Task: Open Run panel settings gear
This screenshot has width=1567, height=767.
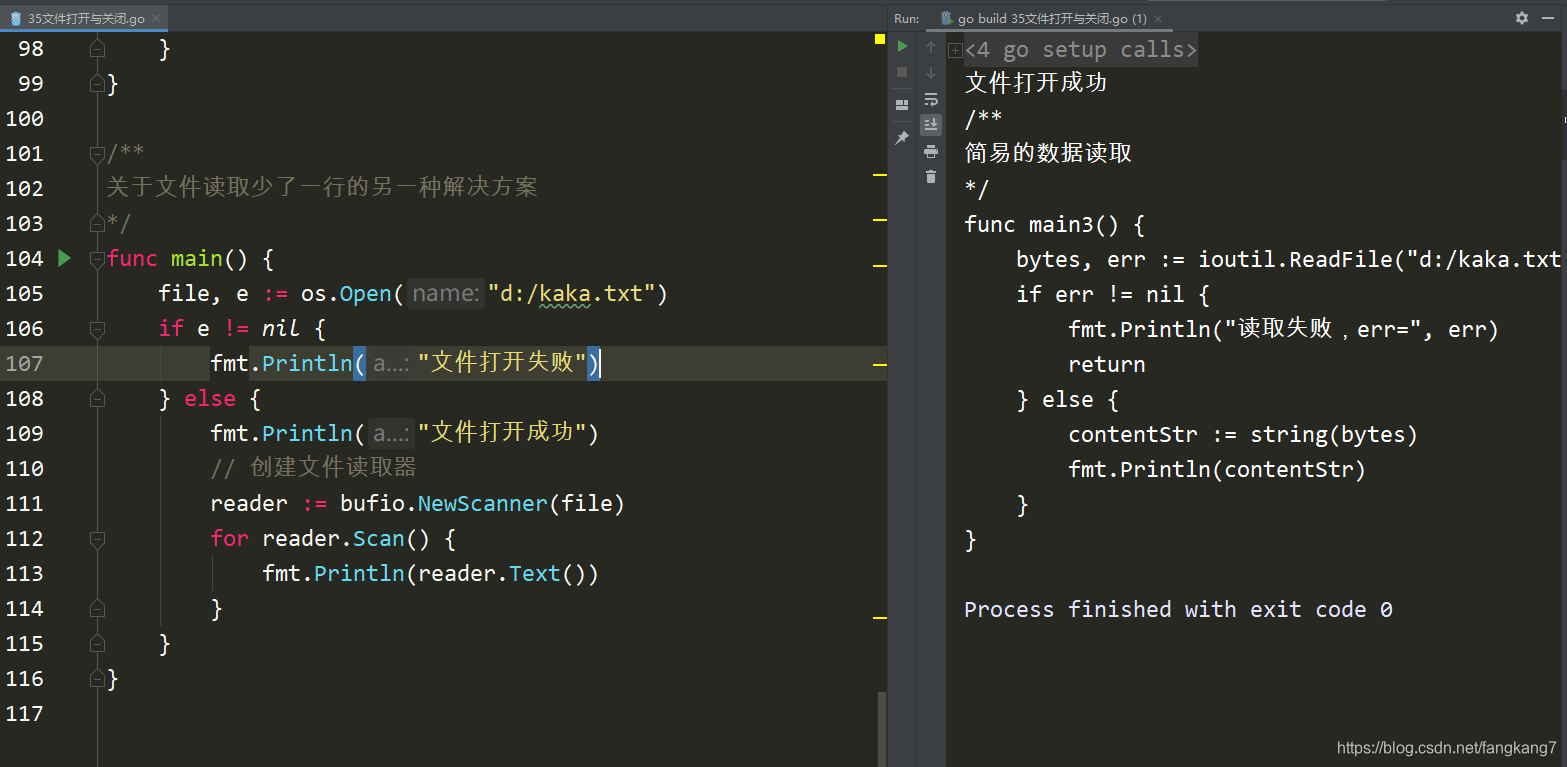Action: (x=1522, y=18)
